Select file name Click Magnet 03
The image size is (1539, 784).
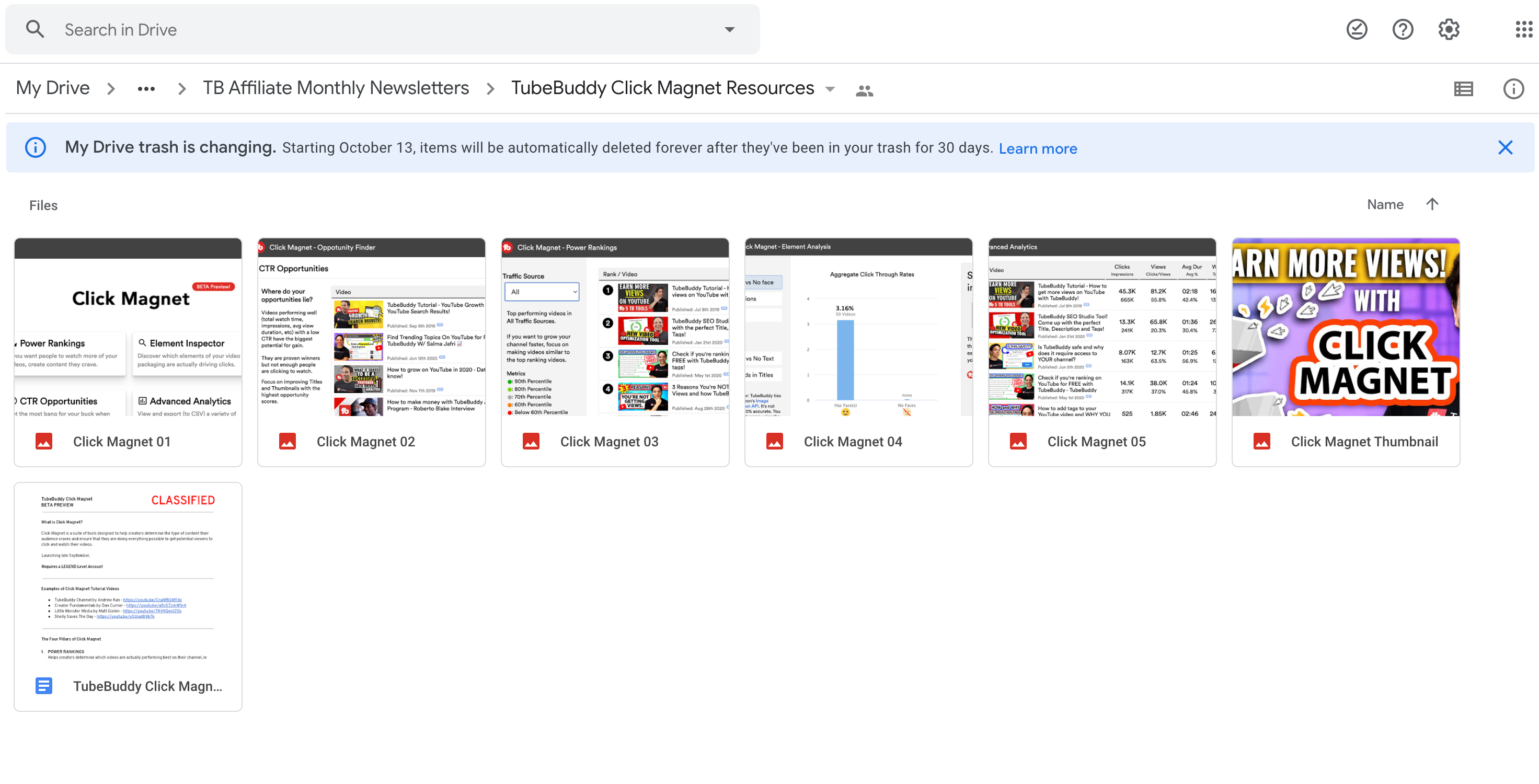pyautogui.click(x=610, y=442)
